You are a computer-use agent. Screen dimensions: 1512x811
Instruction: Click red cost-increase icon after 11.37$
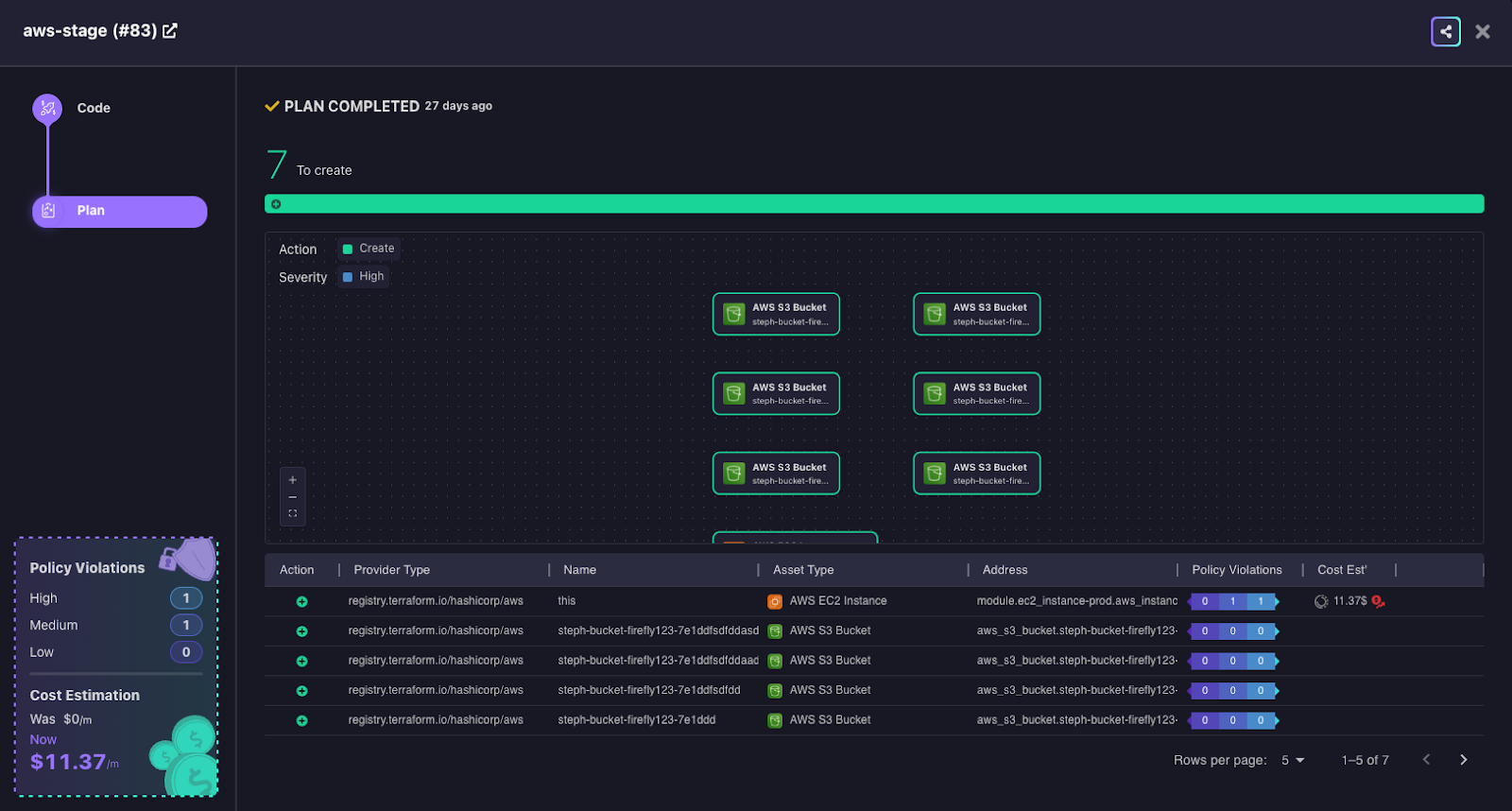coord(1378,601)
